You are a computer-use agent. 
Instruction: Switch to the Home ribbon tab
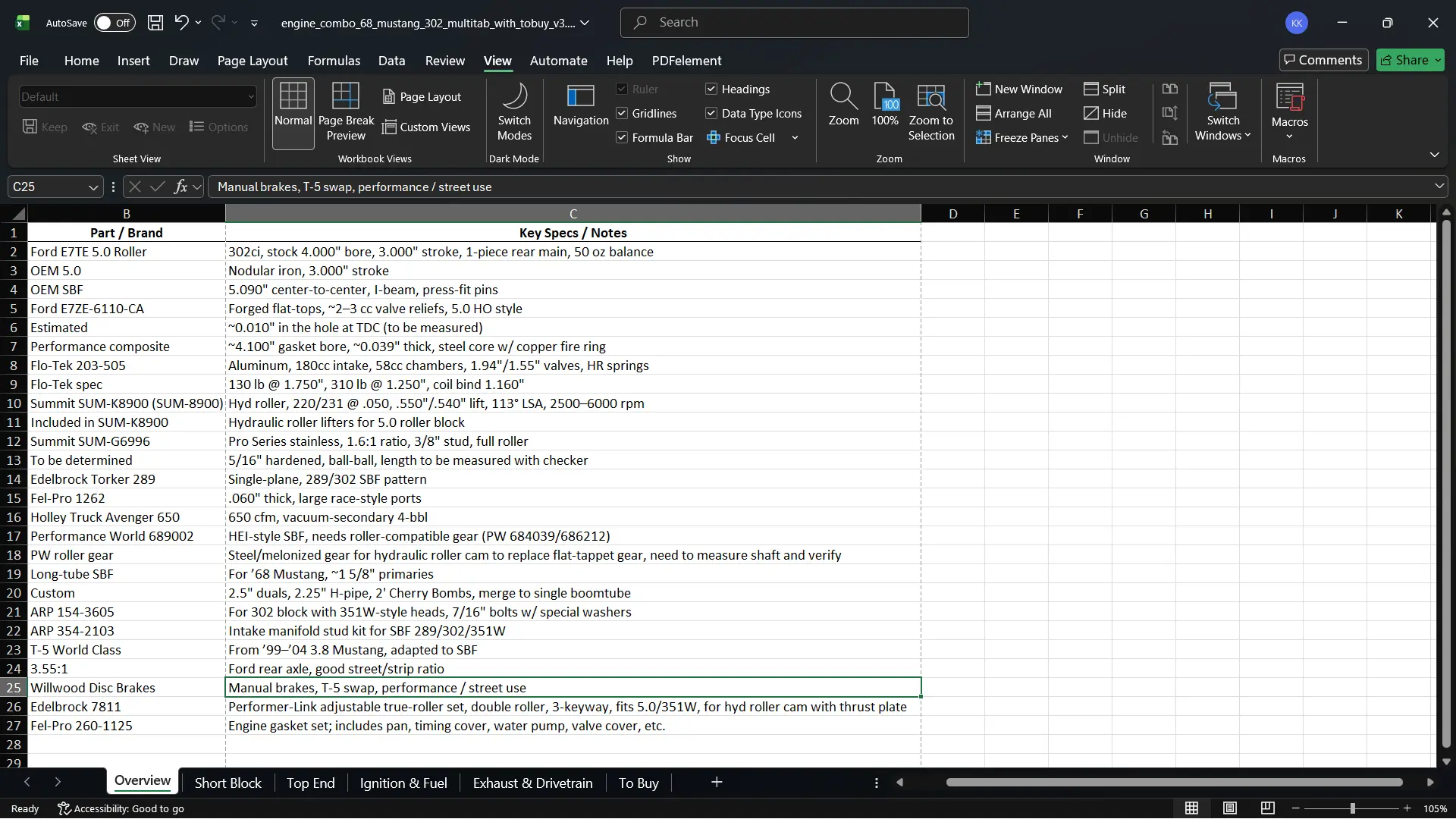81,61
